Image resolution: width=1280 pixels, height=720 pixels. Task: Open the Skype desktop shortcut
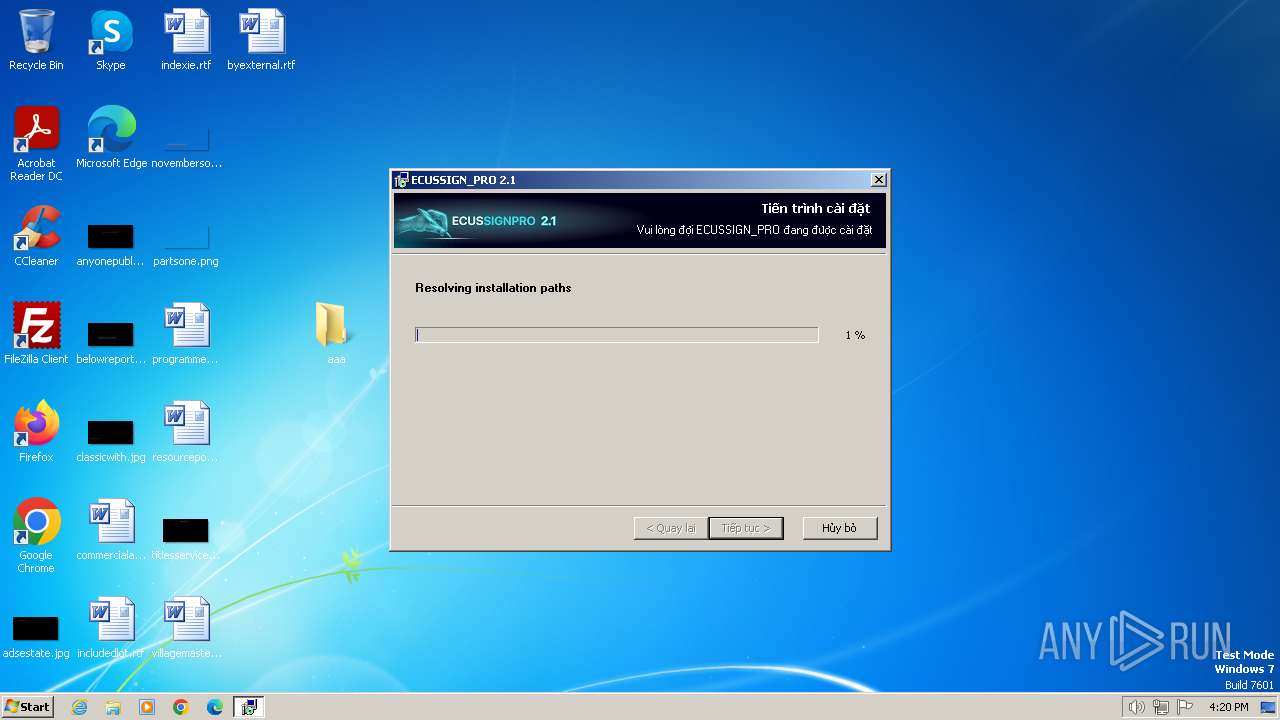pyautogui.click(x=111, y=40)
